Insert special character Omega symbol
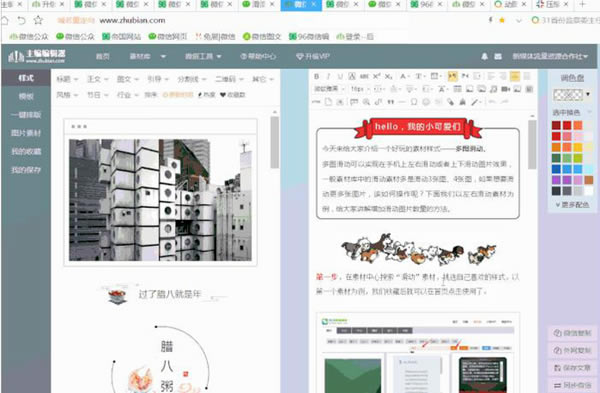 pos(414,102)
